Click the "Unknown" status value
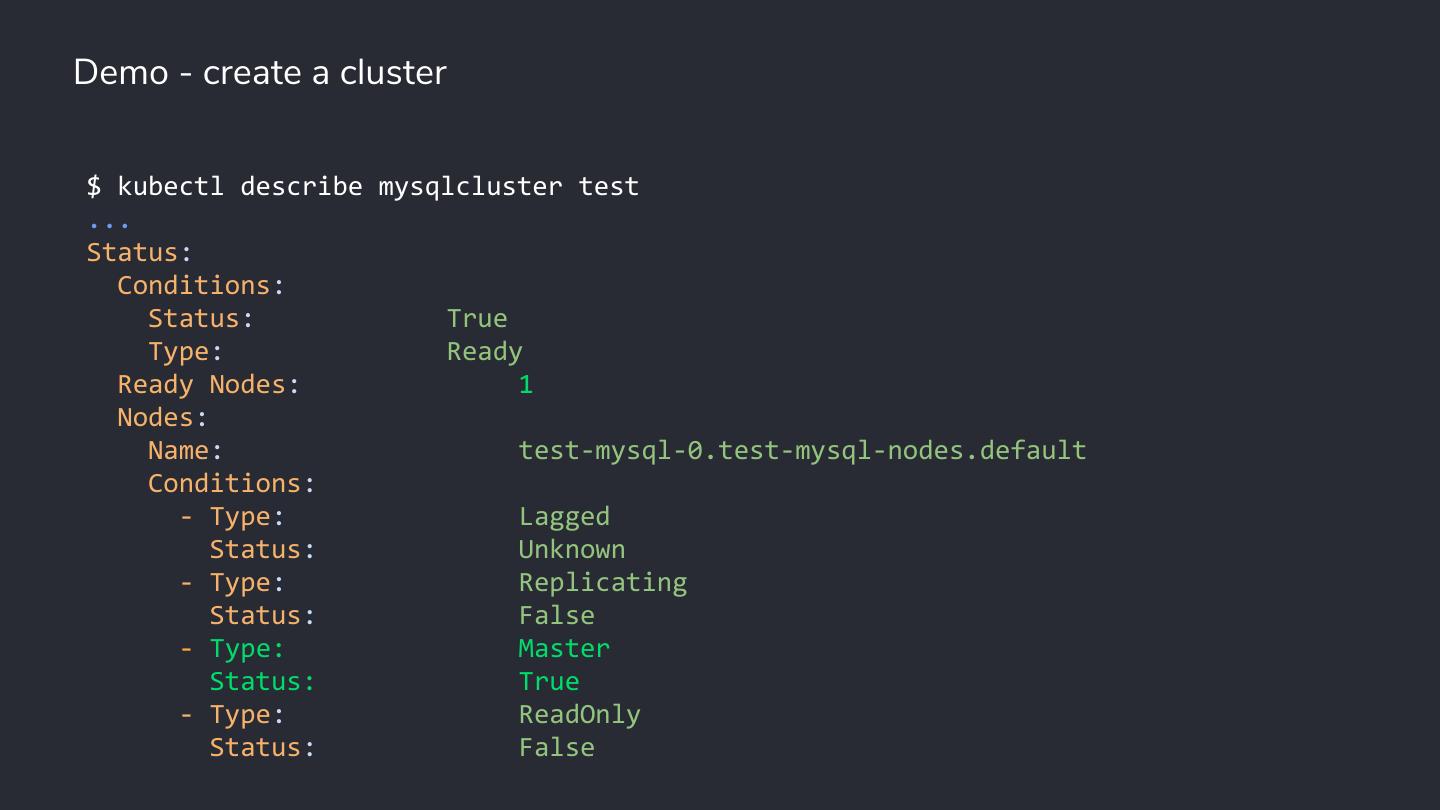 tap(572, 549)
